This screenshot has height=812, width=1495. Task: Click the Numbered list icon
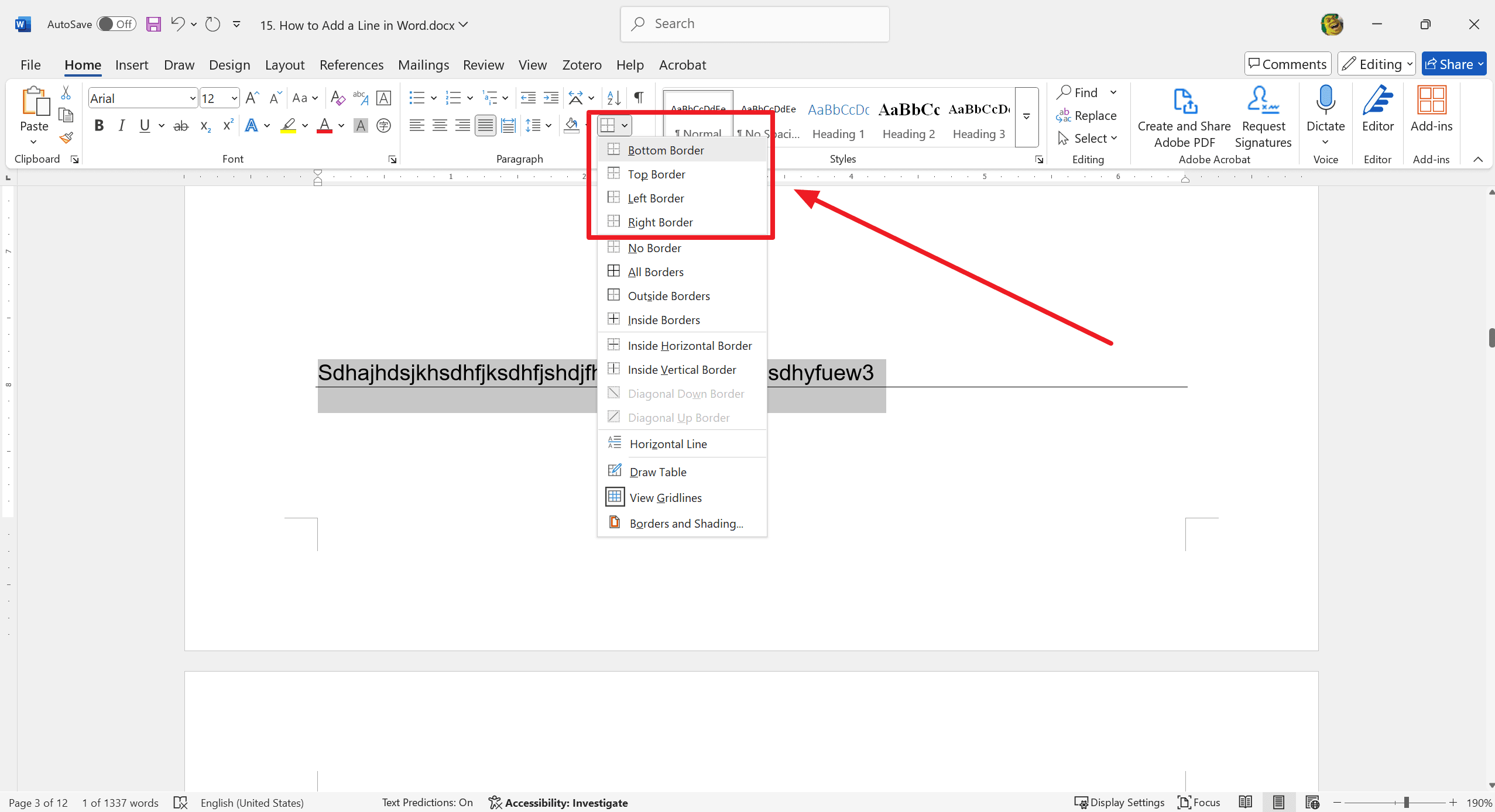[x=452, y=98]
